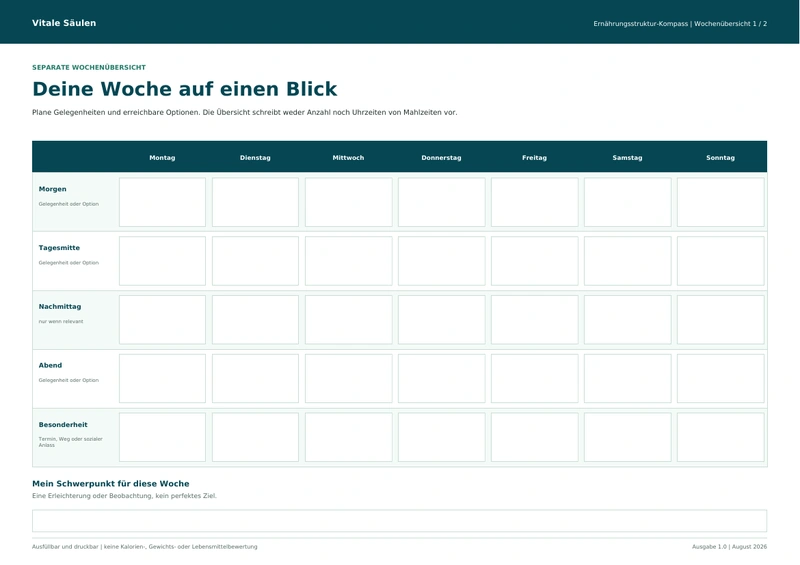
Task: Focus the Nachmittag field for Montag
Action: coord(162,320)
